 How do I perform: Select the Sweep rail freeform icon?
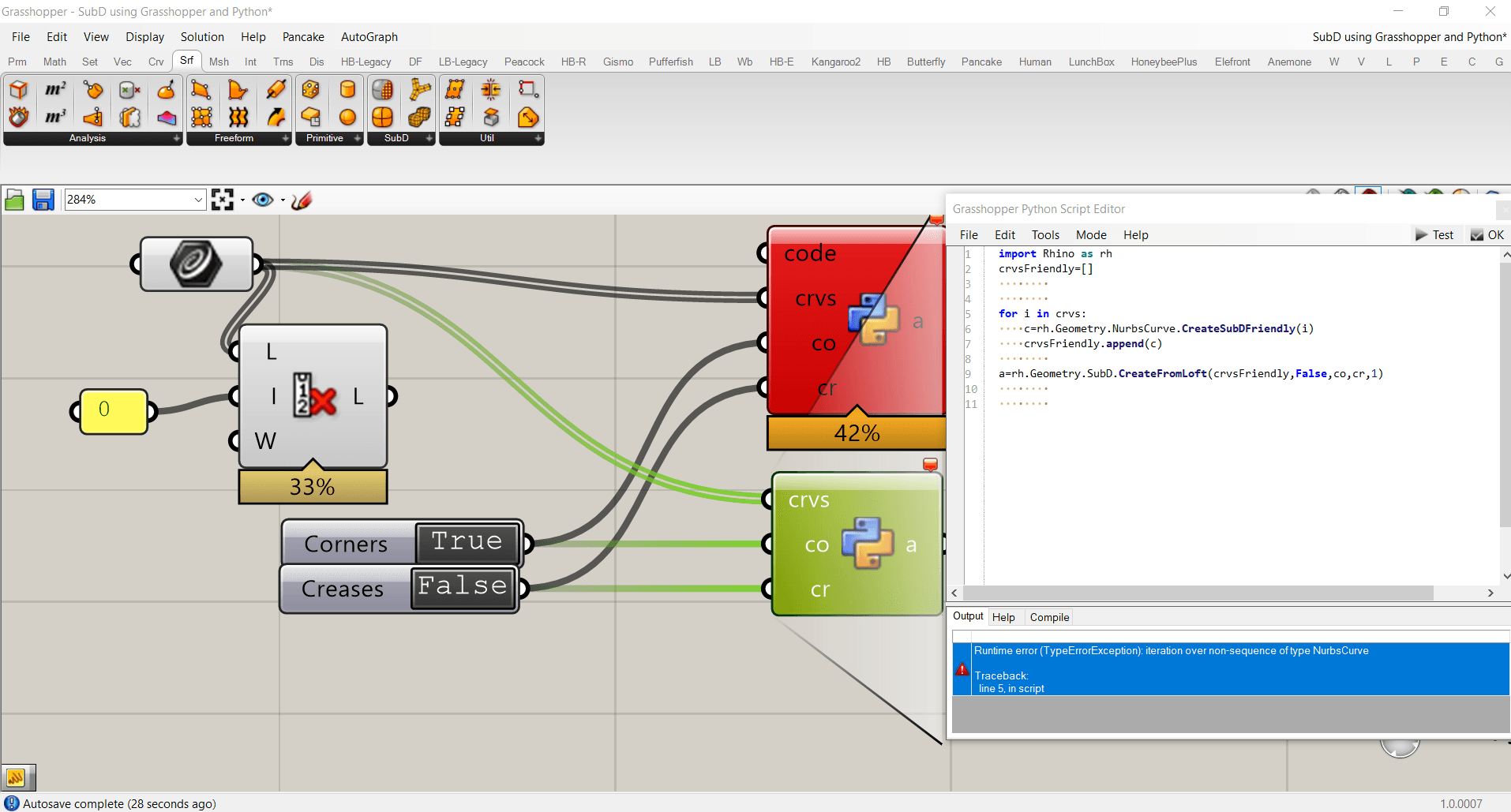[276, 118]
